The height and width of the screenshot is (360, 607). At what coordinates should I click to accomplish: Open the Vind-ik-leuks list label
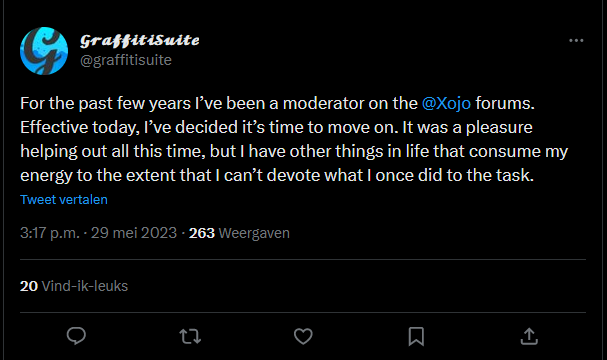coord(85,286)
